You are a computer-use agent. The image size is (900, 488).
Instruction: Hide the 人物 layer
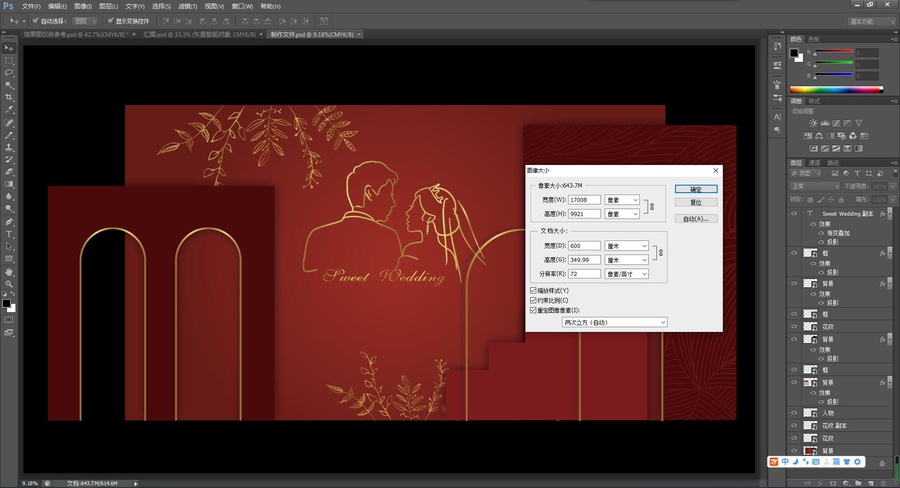coord(794,413)
